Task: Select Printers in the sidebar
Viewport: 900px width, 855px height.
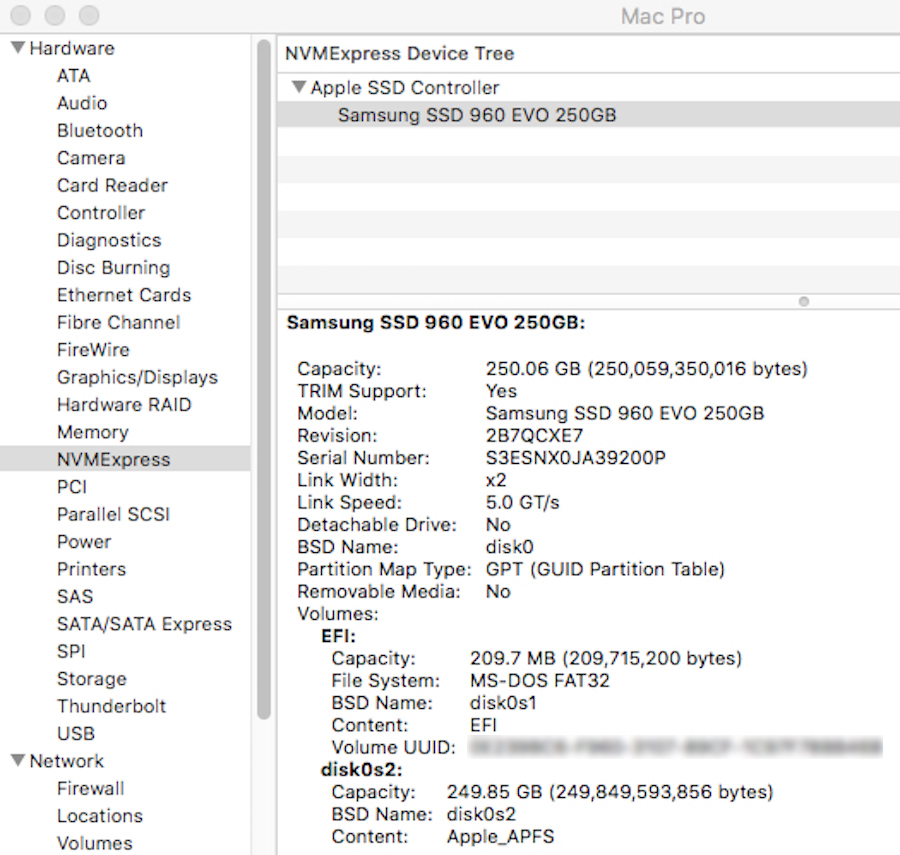Action: point(91,569)
